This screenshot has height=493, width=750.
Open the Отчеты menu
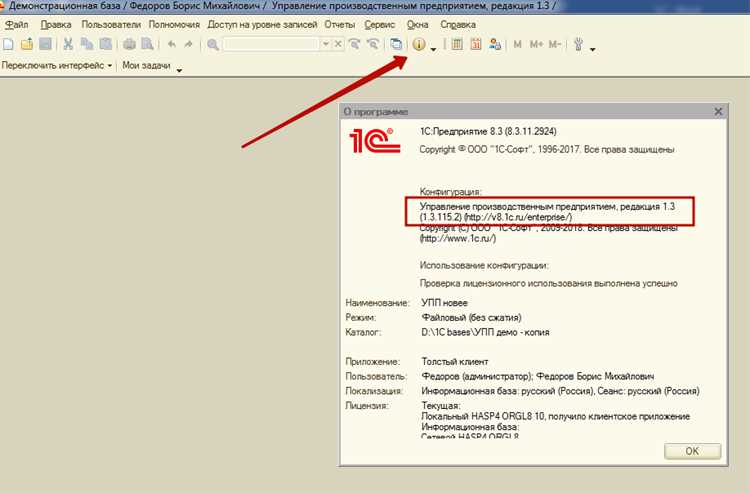click(x=340, y=24)
